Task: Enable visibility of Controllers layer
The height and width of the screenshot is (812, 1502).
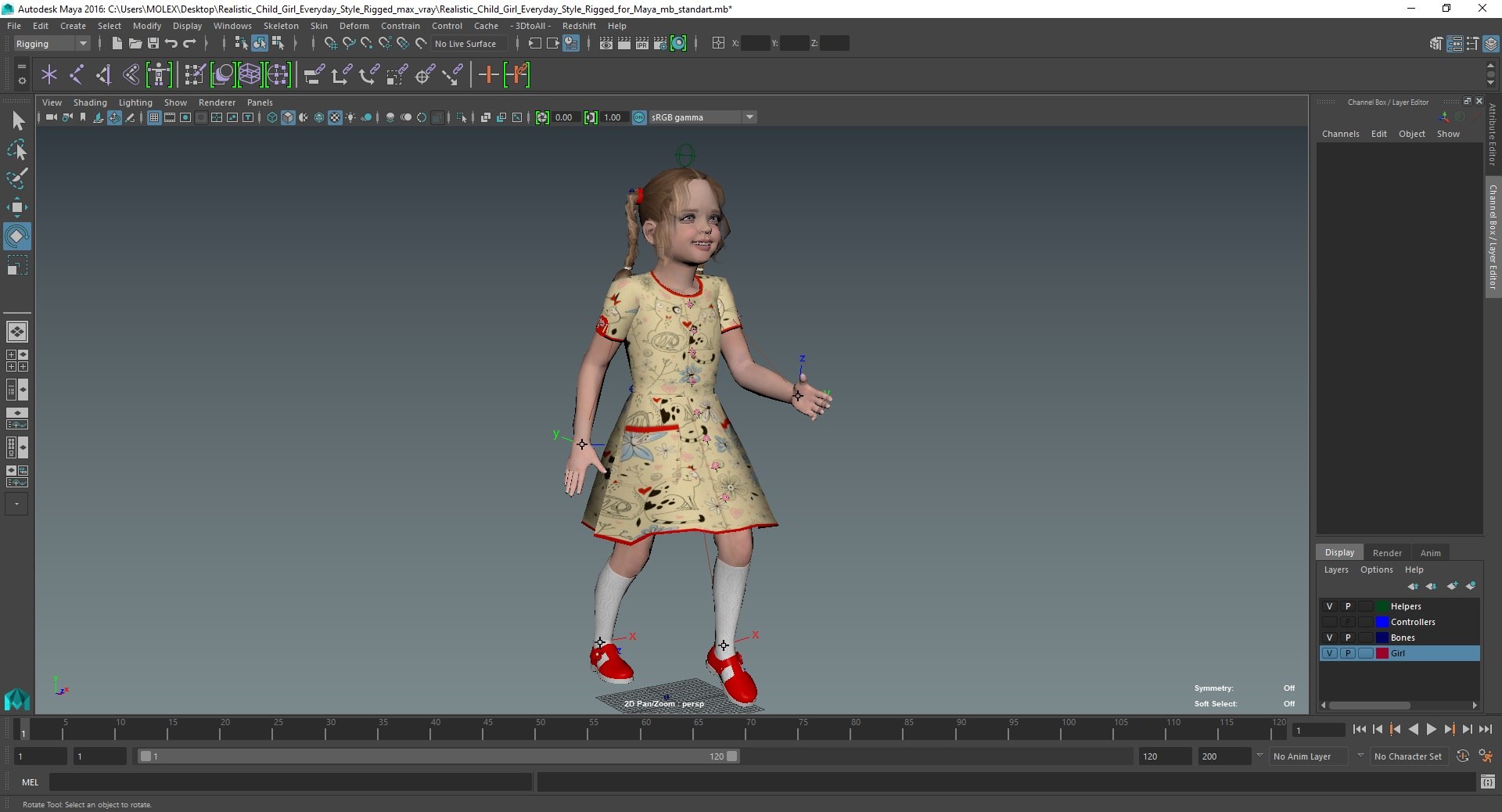Action: pos(1329,622)
